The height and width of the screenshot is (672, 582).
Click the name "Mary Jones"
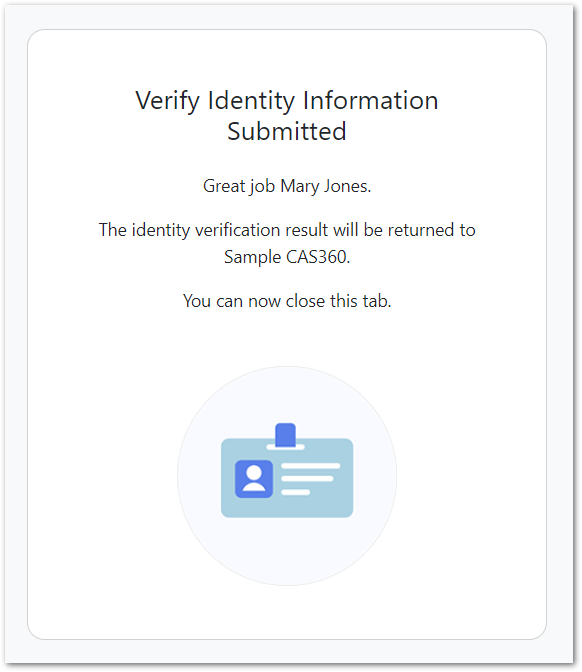coord(324,186)
